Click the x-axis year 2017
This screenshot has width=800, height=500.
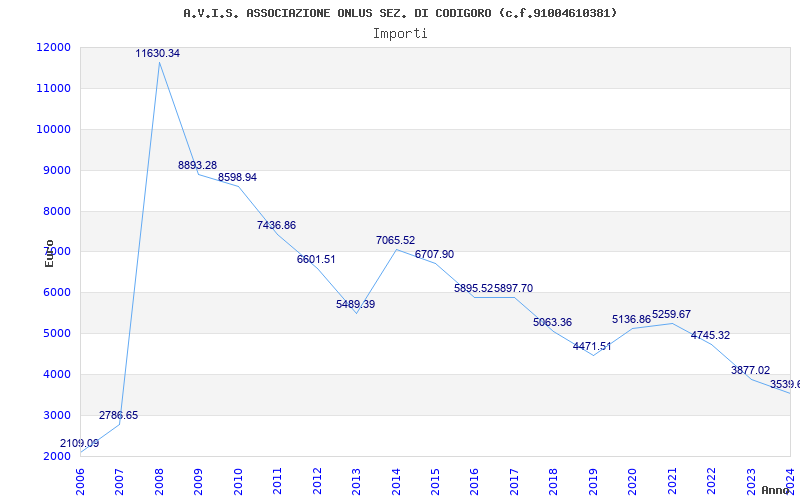[x=514, y=482]
